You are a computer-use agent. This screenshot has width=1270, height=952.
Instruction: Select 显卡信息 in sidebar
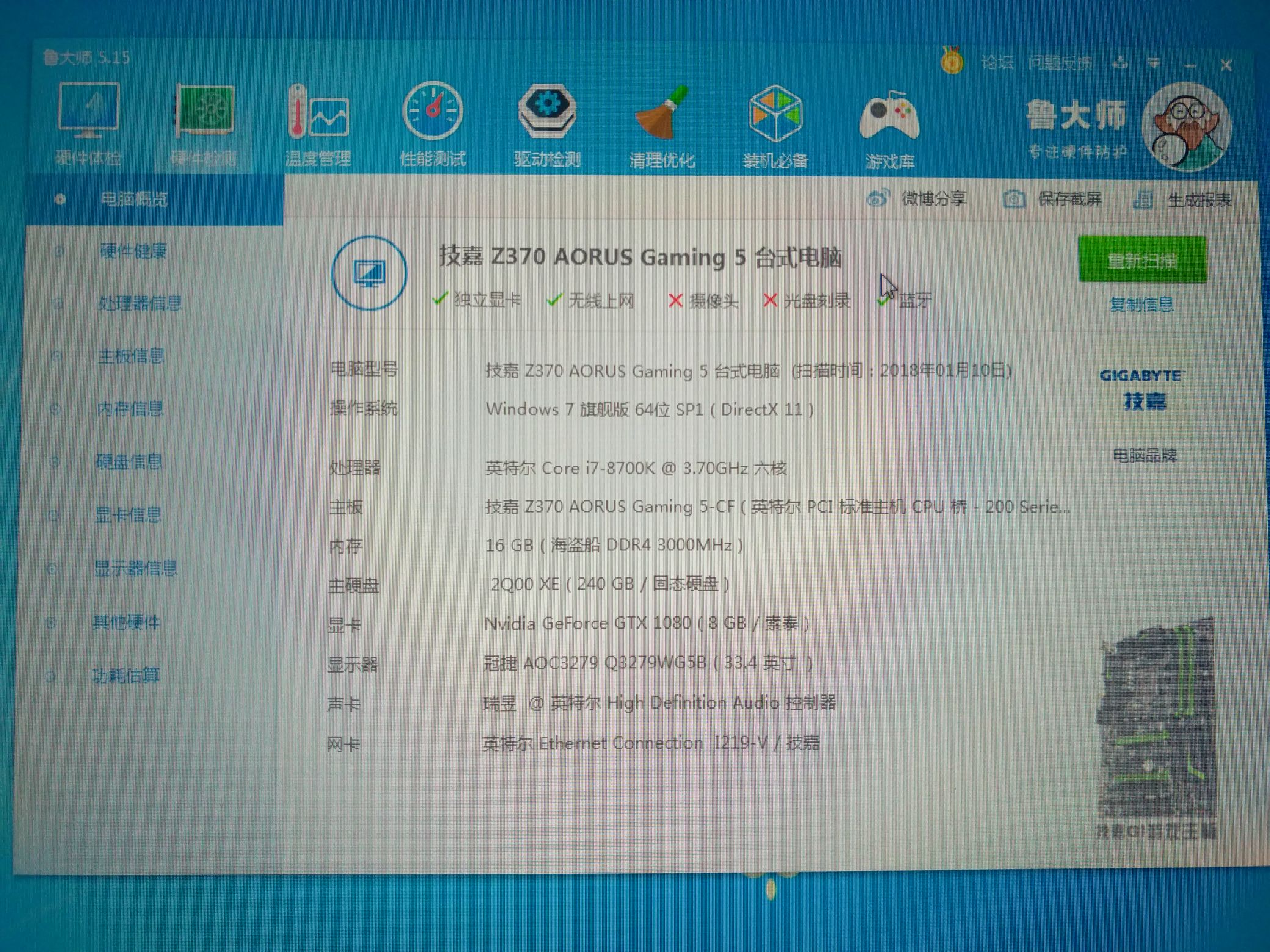click(128, 515)
